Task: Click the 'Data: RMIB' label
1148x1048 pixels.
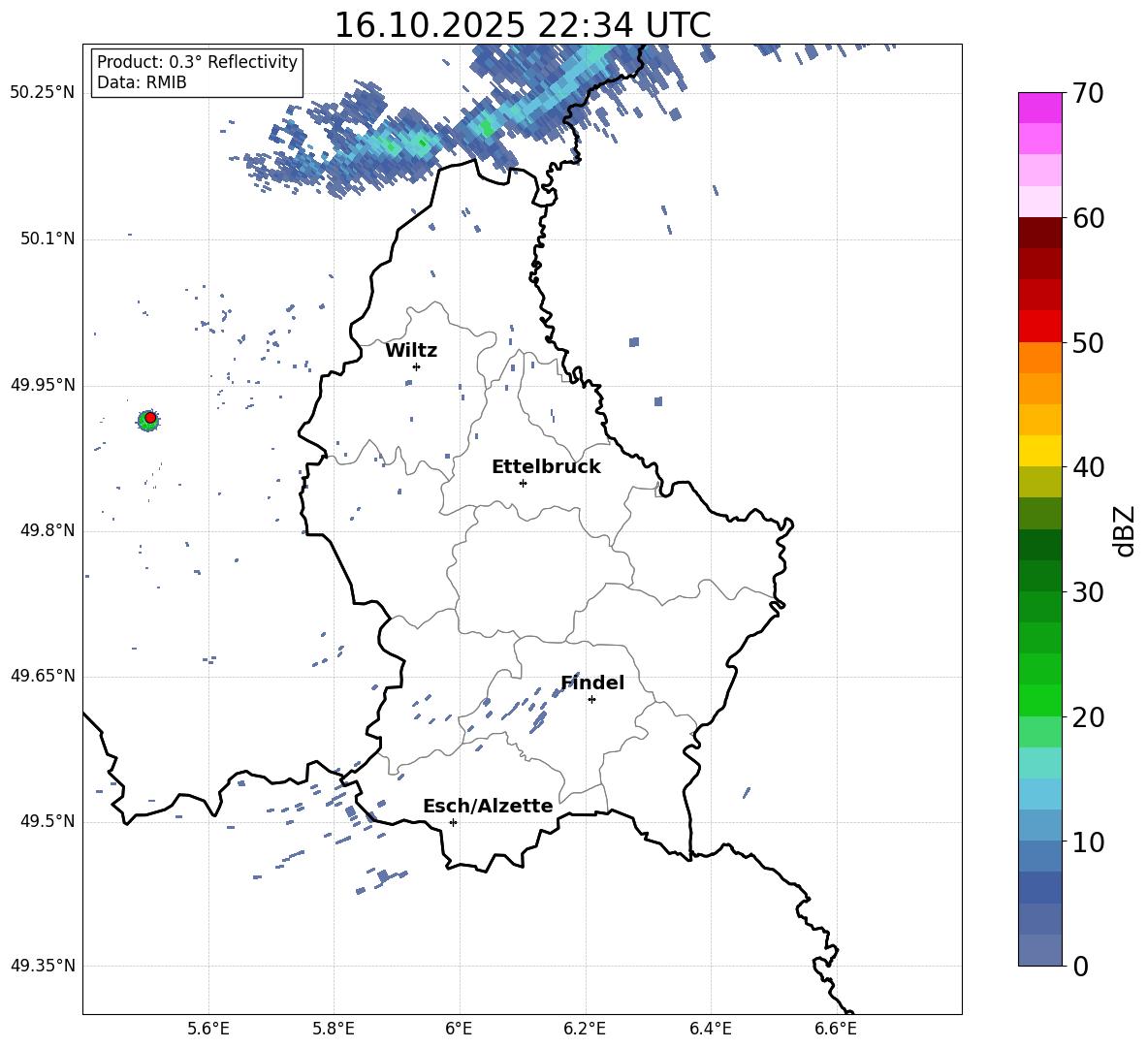Action: (x=142, y=82)
